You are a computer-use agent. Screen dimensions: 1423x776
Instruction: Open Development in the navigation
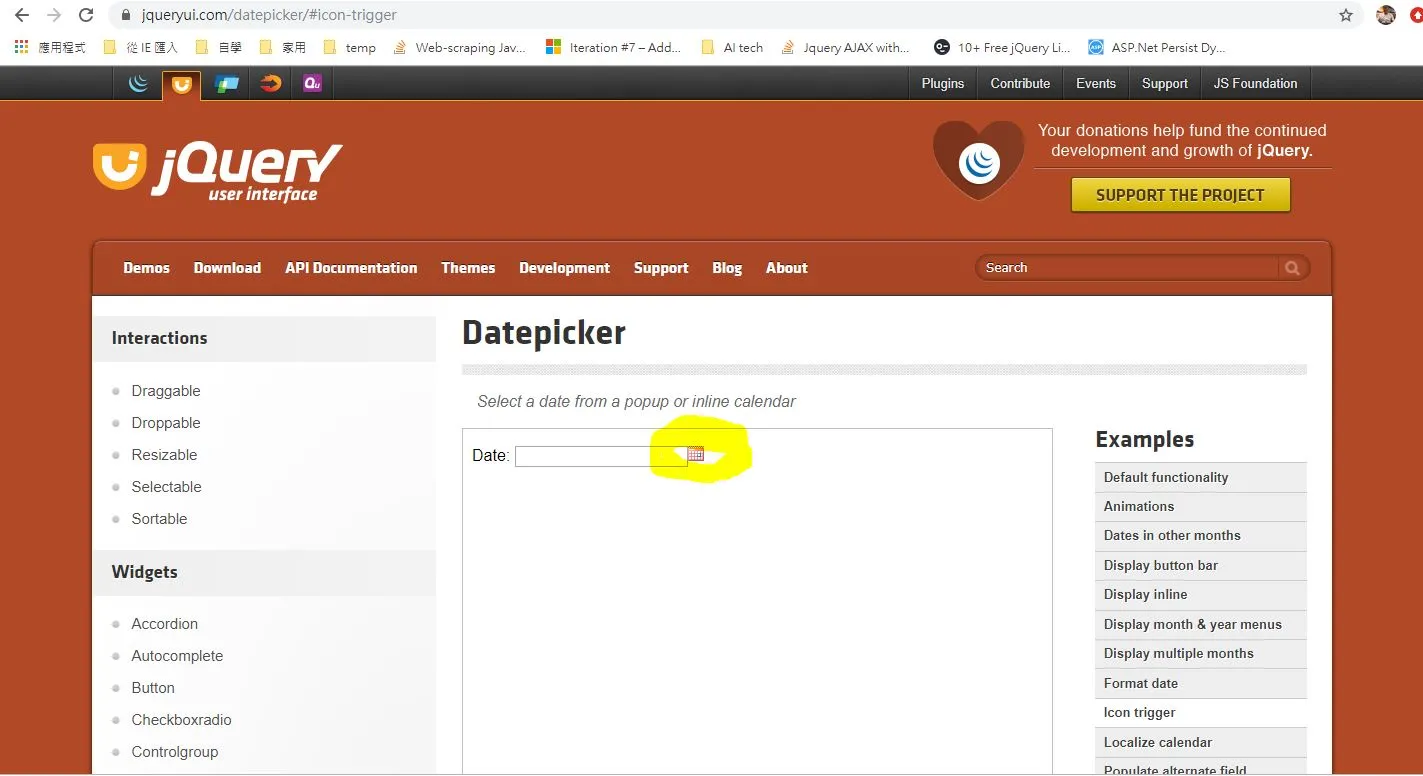point(564,268)
